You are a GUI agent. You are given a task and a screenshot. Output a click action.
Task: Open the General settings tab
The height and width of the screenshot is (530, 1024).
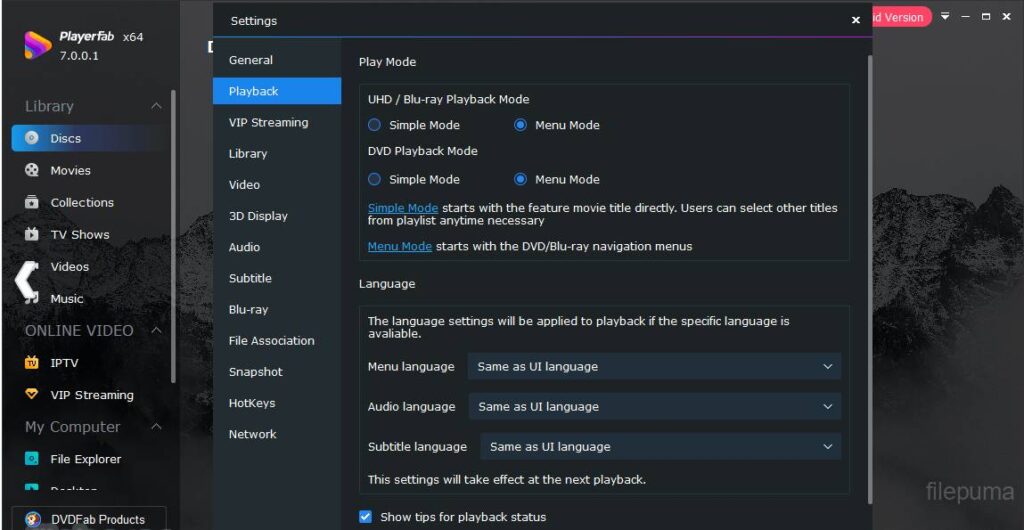[x=277, y=60]
